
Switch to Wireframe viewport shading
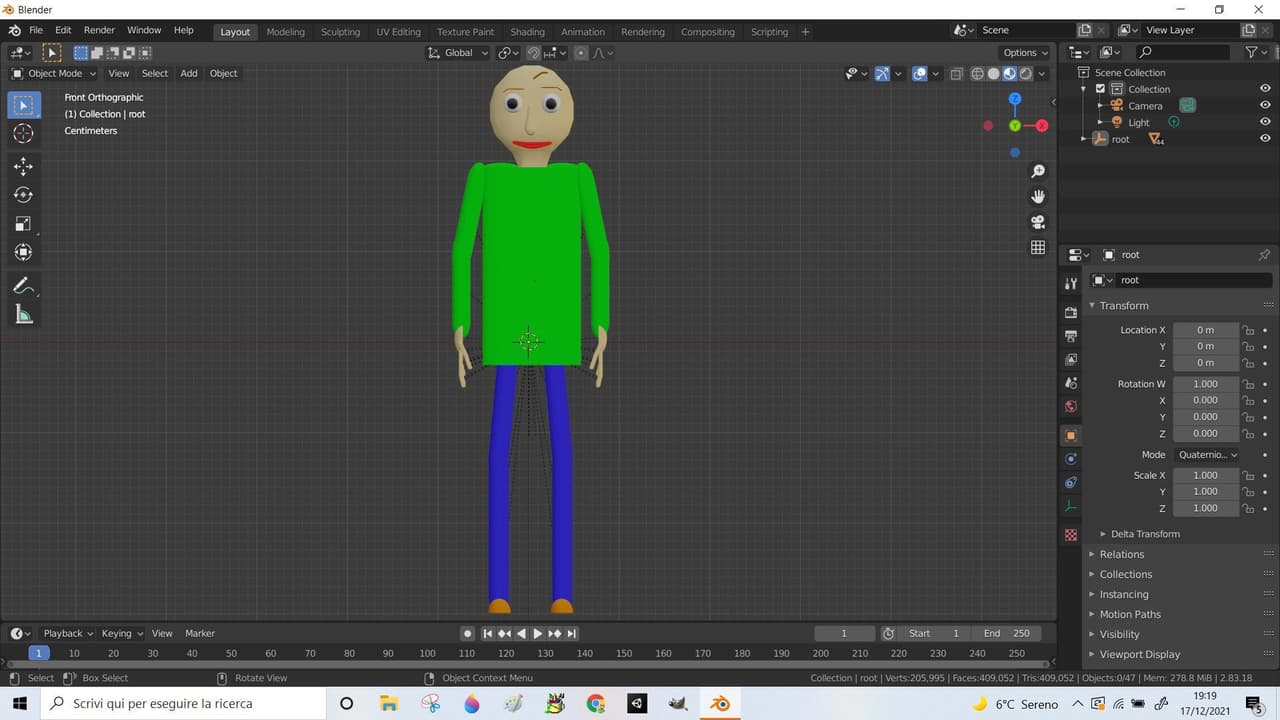[978, 73]
